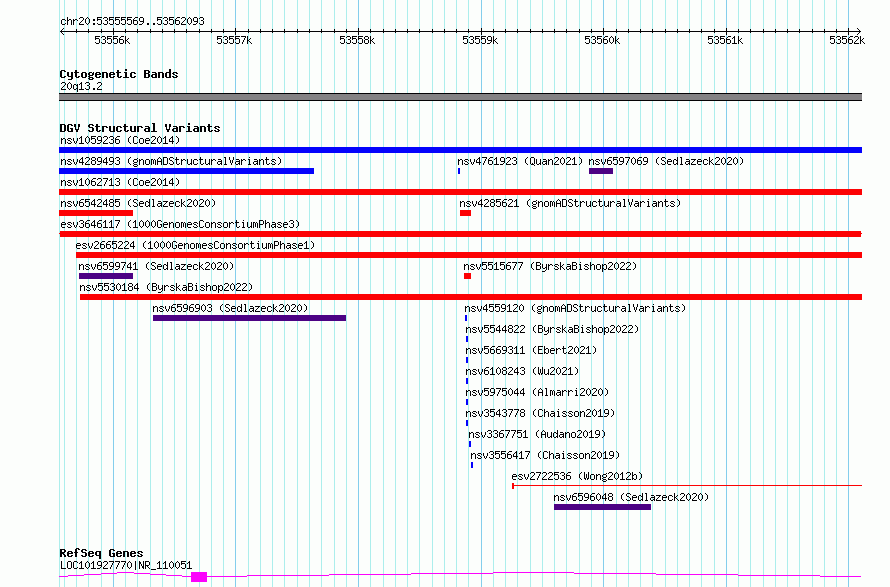
Task: Open the nsv5544822 (ByrskaBishop2022) label
Action: coord(552,329)
